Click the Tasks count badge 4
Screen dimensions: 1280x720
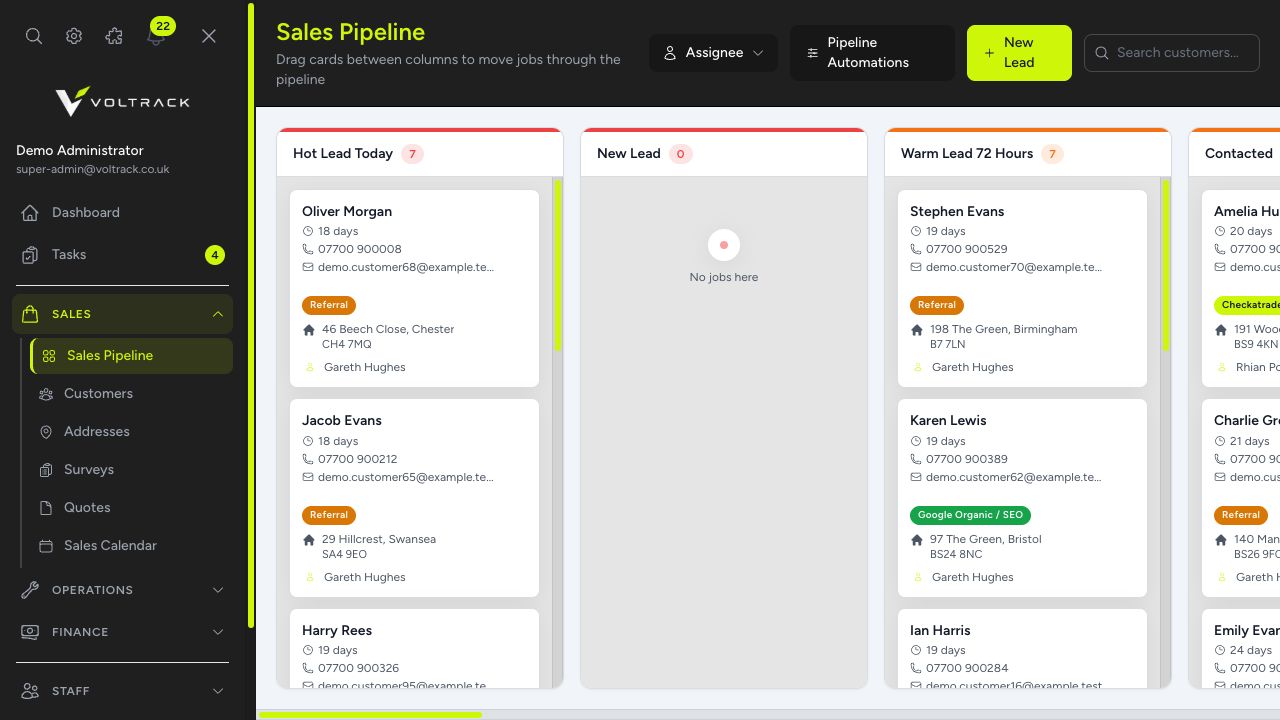215,255
